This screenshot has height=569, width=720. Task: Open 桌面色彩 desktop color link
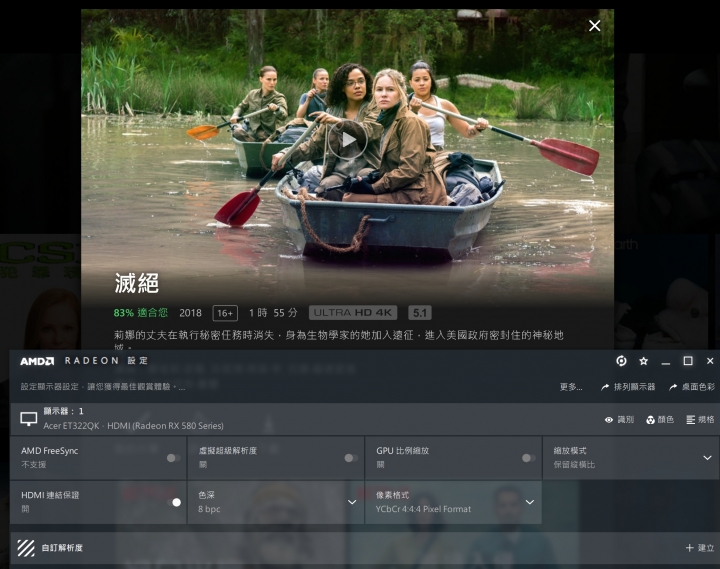pyautogui.click(x=692, y=387)
